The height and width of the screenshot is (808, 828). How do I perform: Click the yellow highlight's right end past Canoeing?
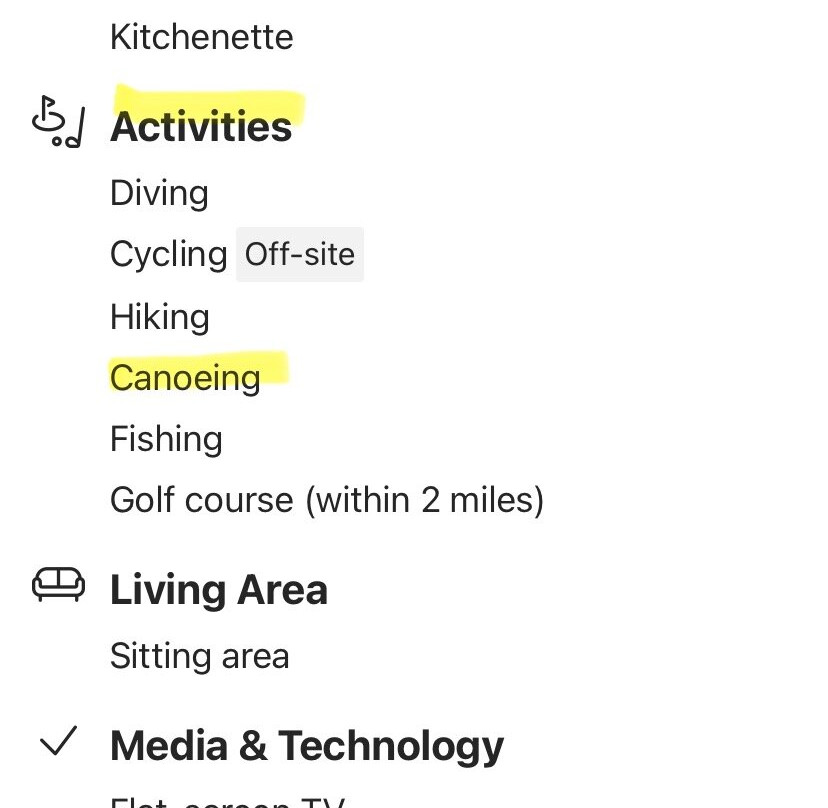275,370
